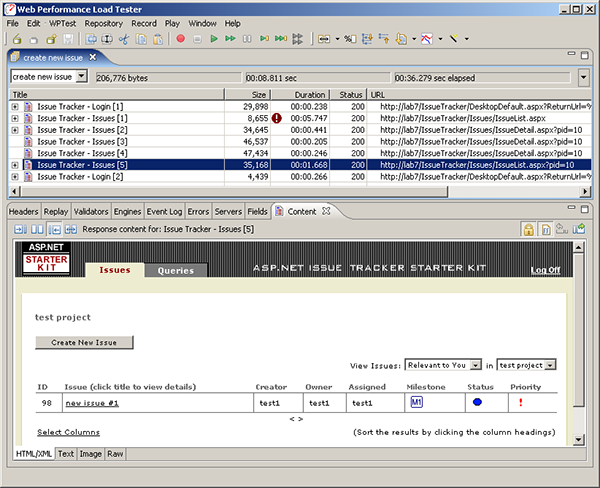Pause the replay using the pause icon
Image resolution: width=600 pixels, height=488 pixels.
[x=247, y=39]
